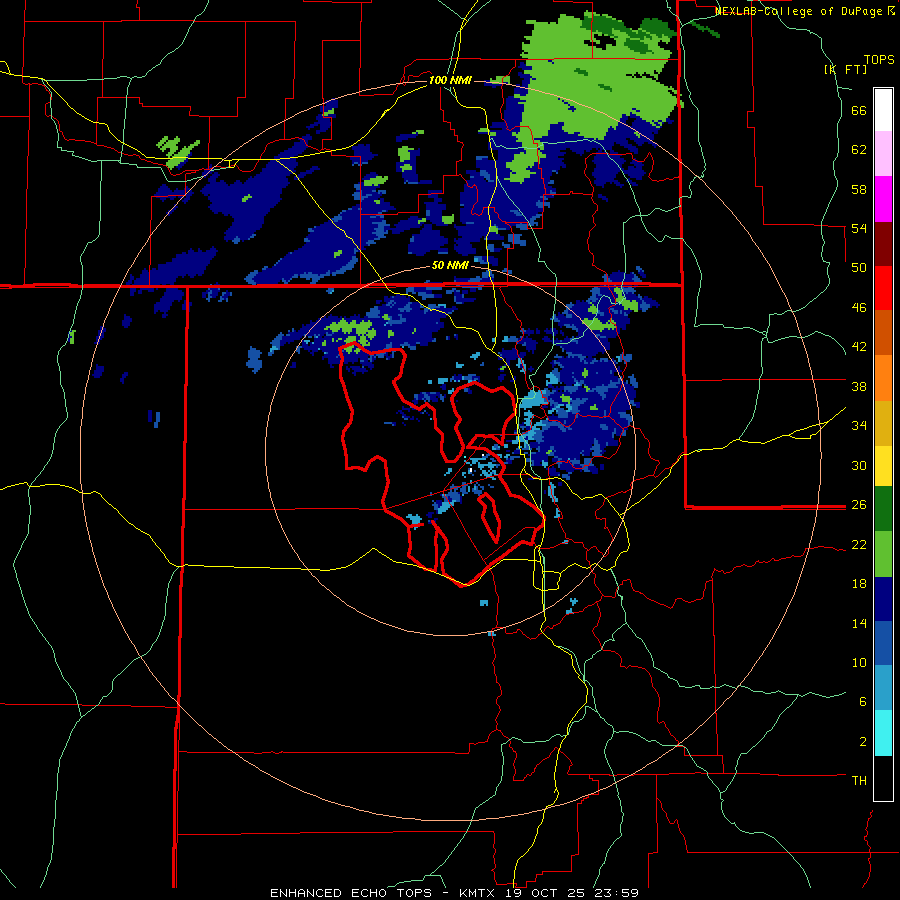Click the "100 NMI" range ring label
Viewport: 900px width, 900px height.
coord(450,80)
